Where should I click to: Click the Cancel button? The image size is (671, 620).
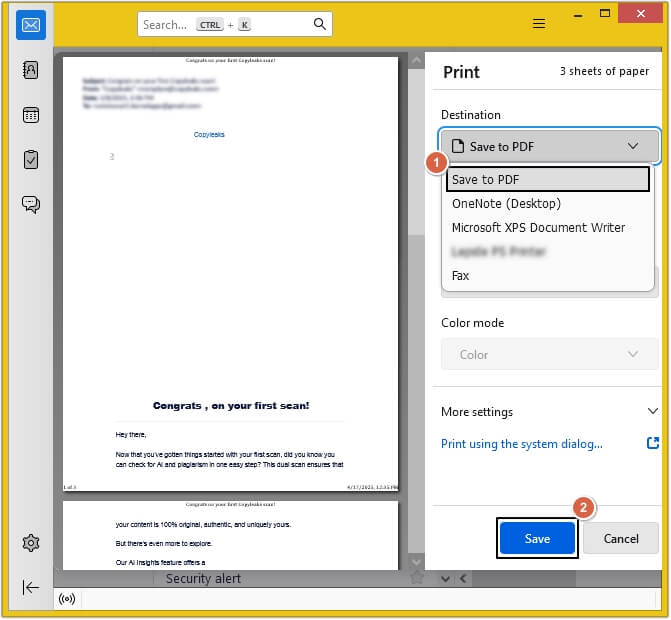621,538
